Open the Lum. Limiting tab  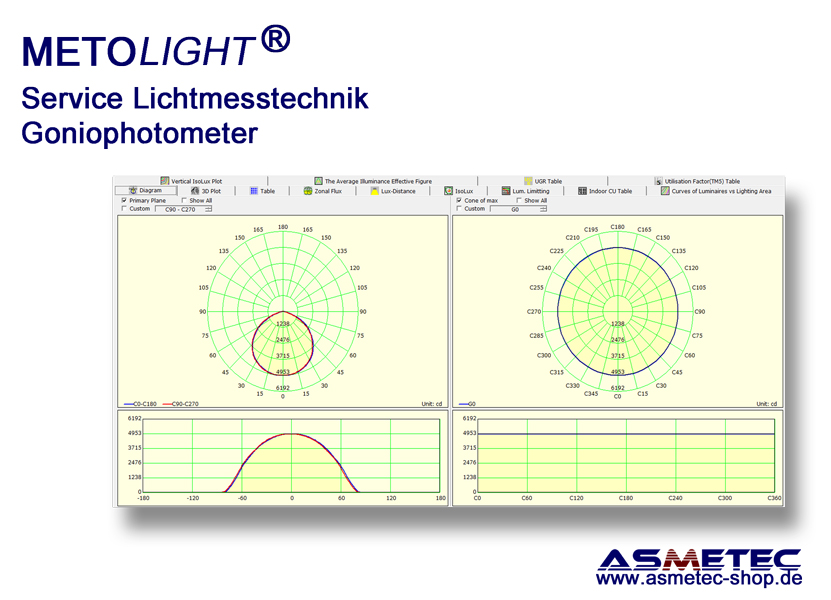coord(526,191)
